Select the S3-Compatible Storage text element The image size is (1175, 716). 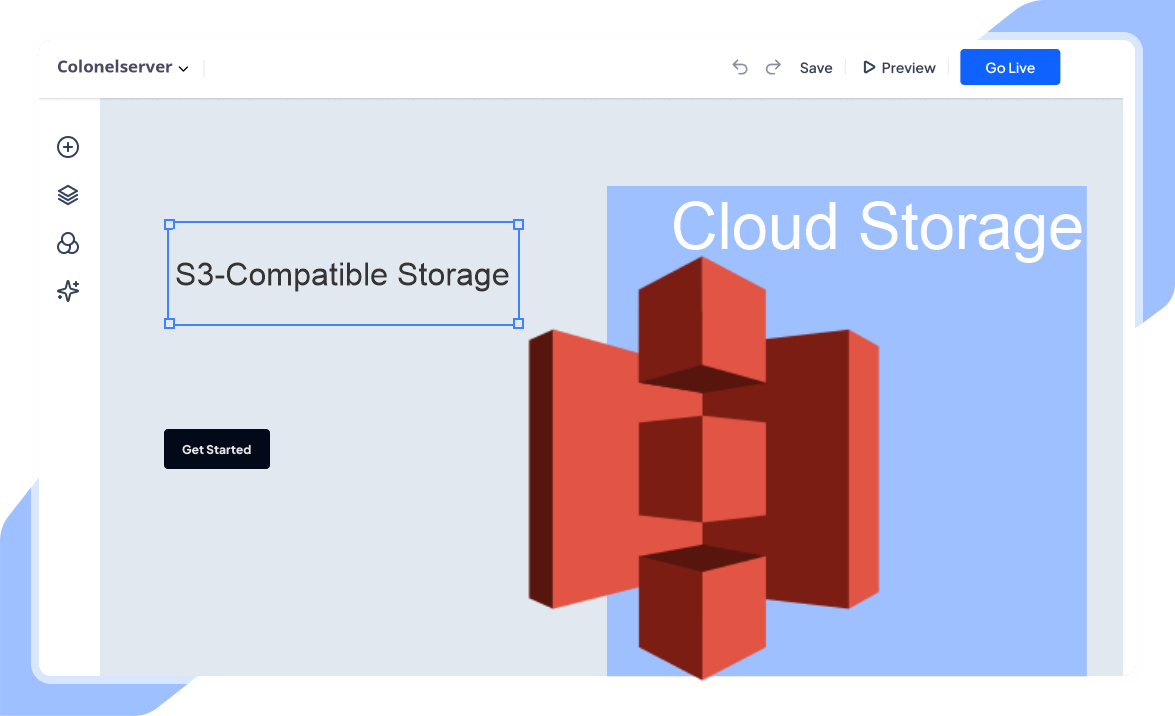(343, 274)
